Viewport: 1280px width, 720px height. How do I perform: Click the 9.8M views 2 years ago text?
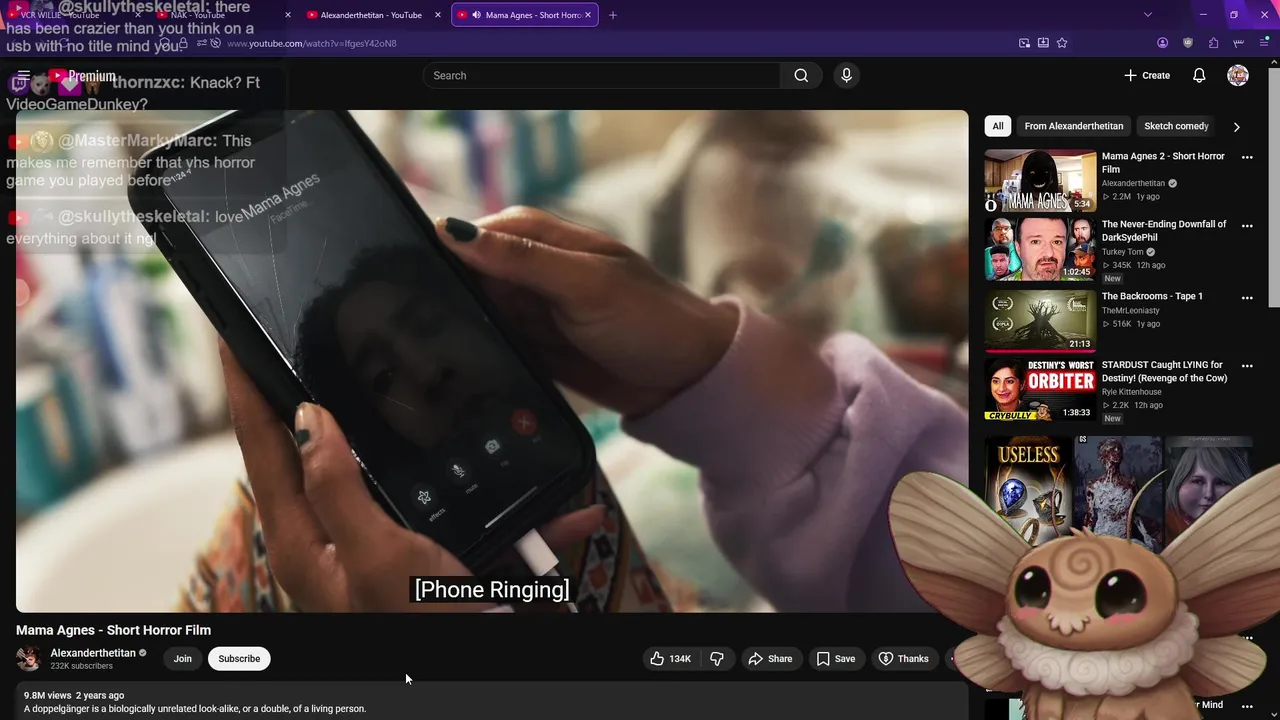pos(74,695)
